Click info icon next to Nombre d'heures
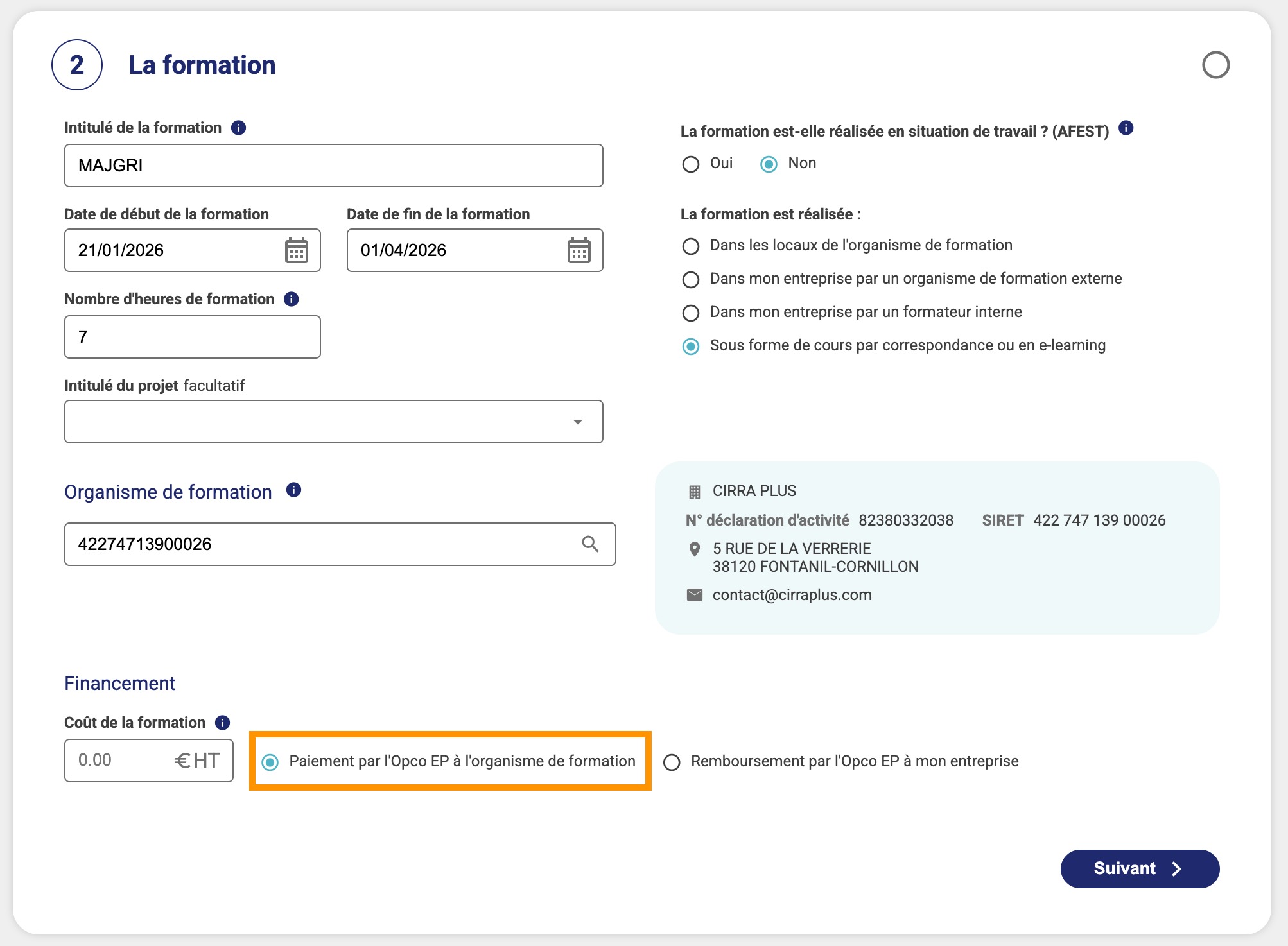The height and width of the screenshot is (946, 1288). (292, 299)
